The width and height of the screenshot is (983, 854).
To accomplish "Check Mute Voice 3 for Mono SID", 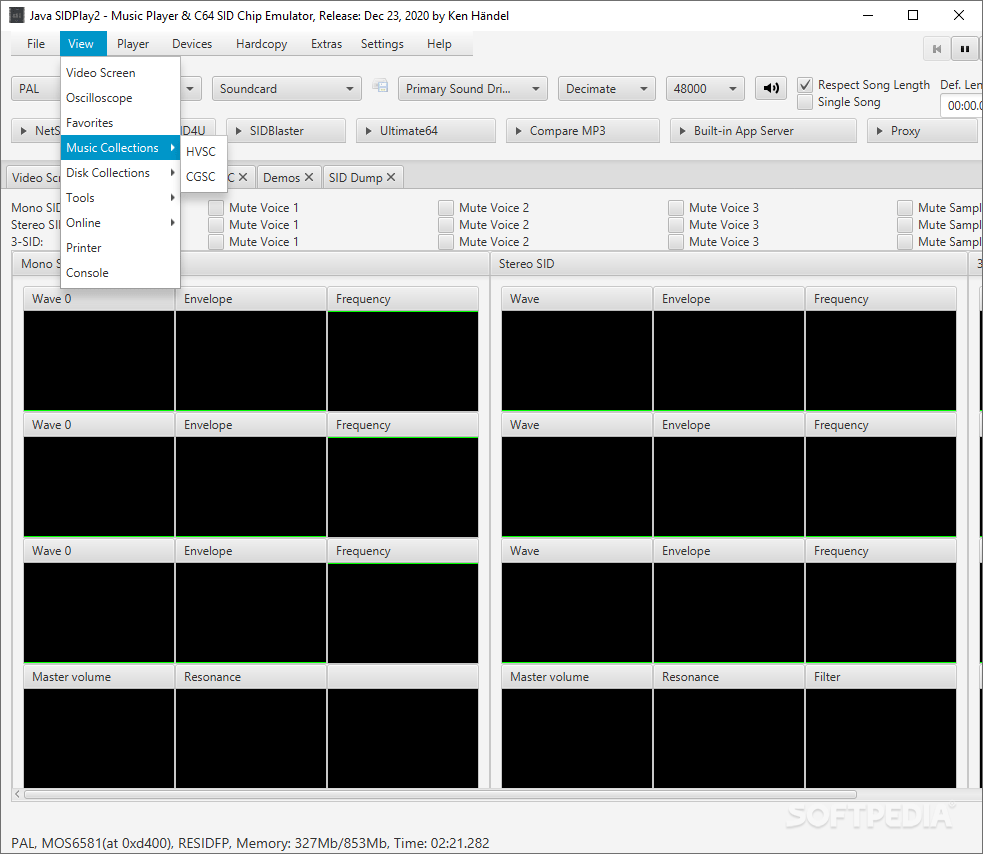I will point(676,208).
